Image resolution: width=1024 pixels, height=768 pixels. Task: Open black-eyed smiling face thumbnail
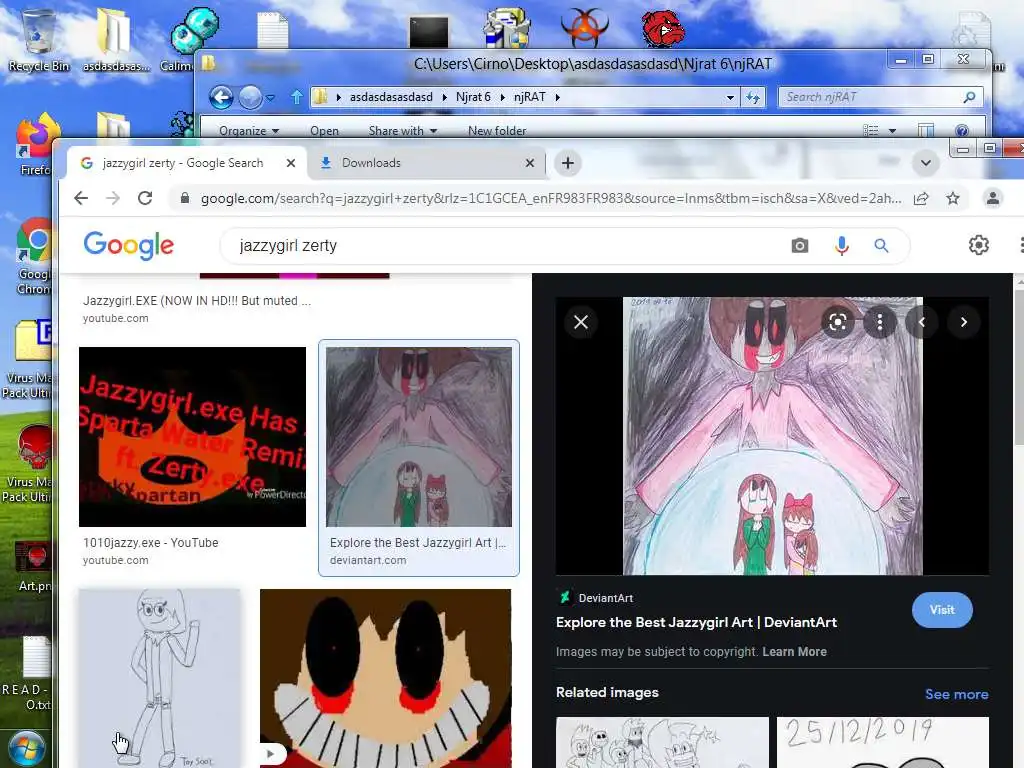click(x=385, y=678)
